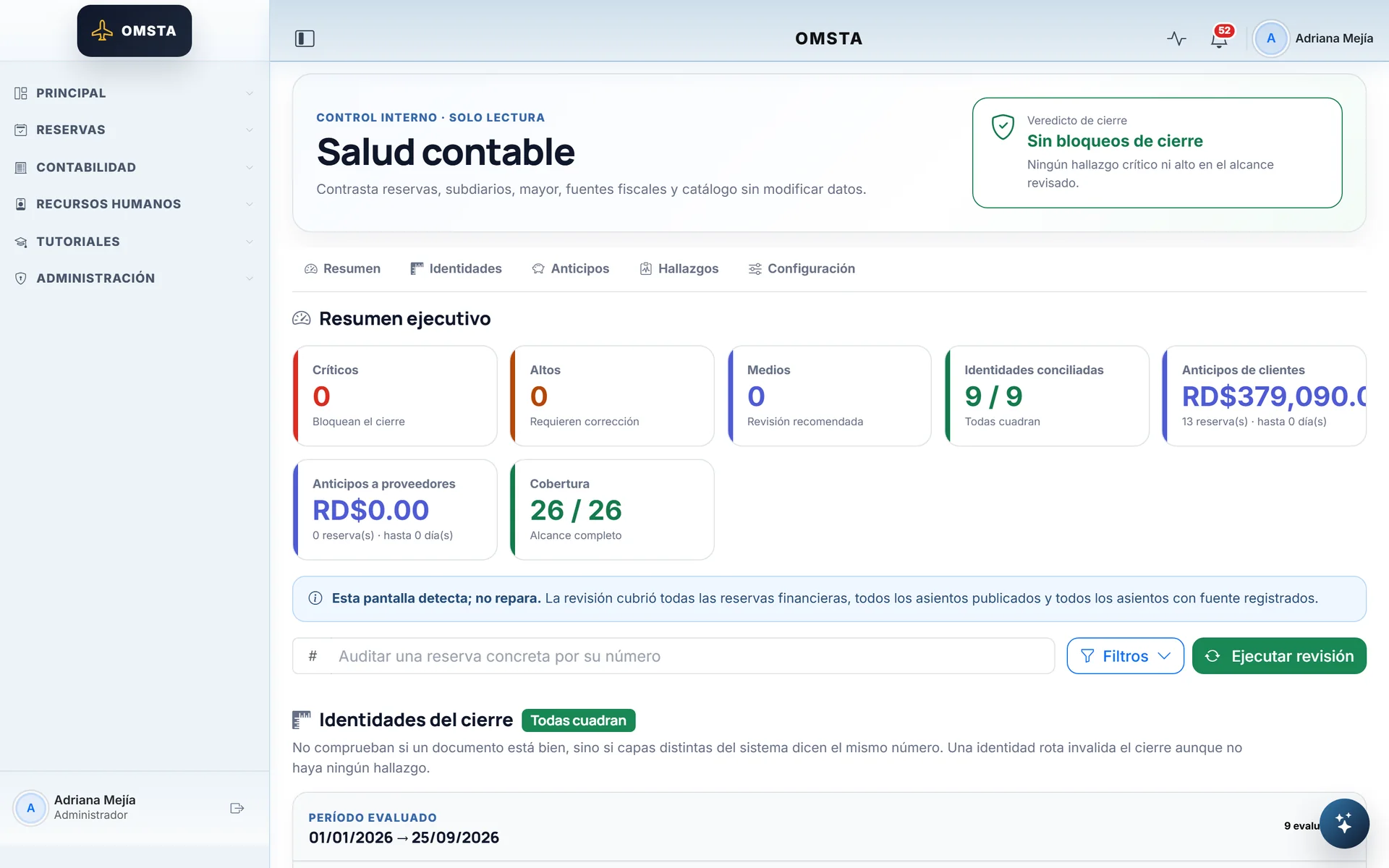The height and width of the screenshot is (868, 1389).
Task: Toggle the sidebar panel icon
Action: click(305, 38)
